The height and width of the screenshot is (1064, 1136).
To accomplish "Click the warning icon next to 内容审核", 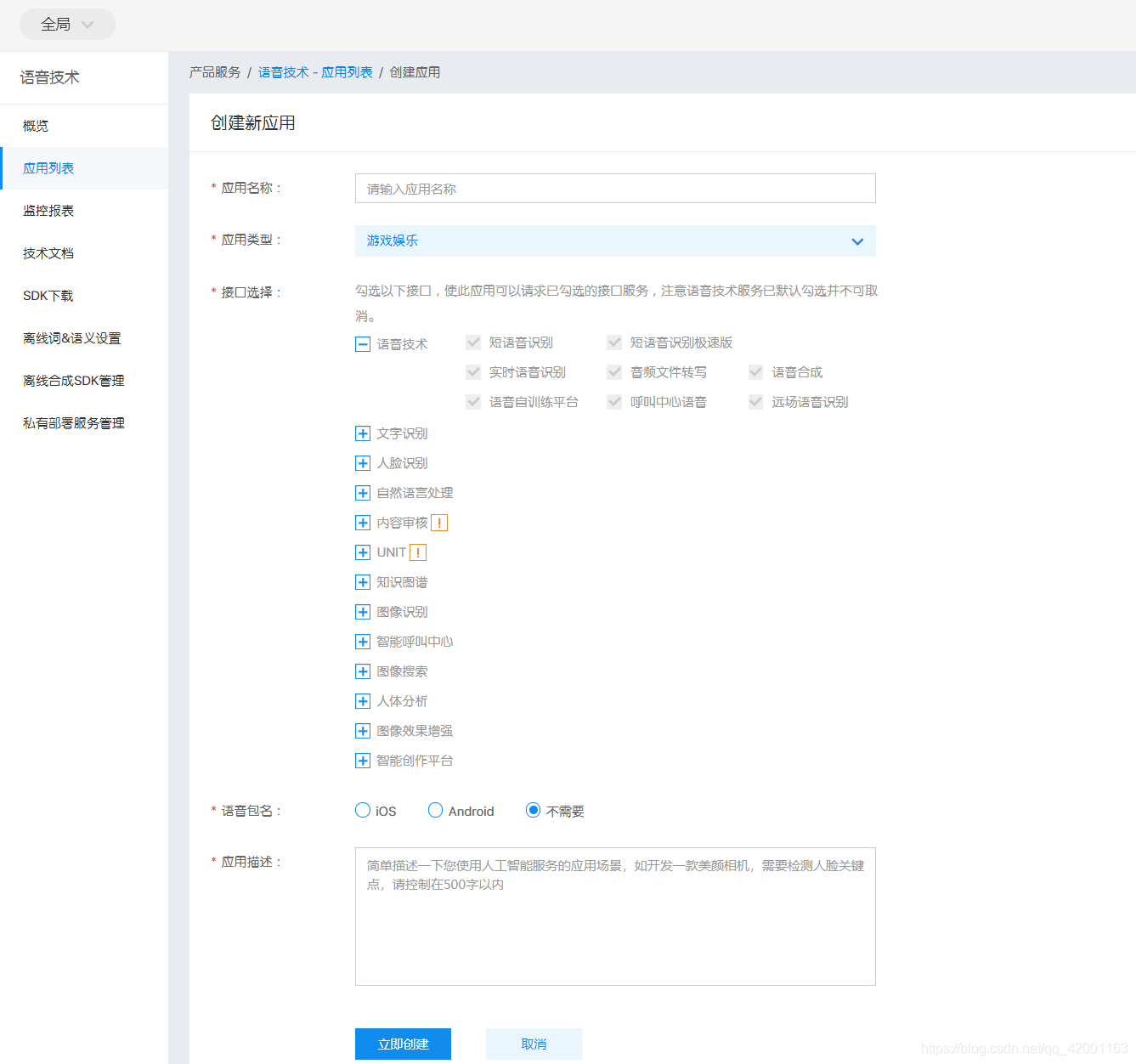I will point(439,523).
